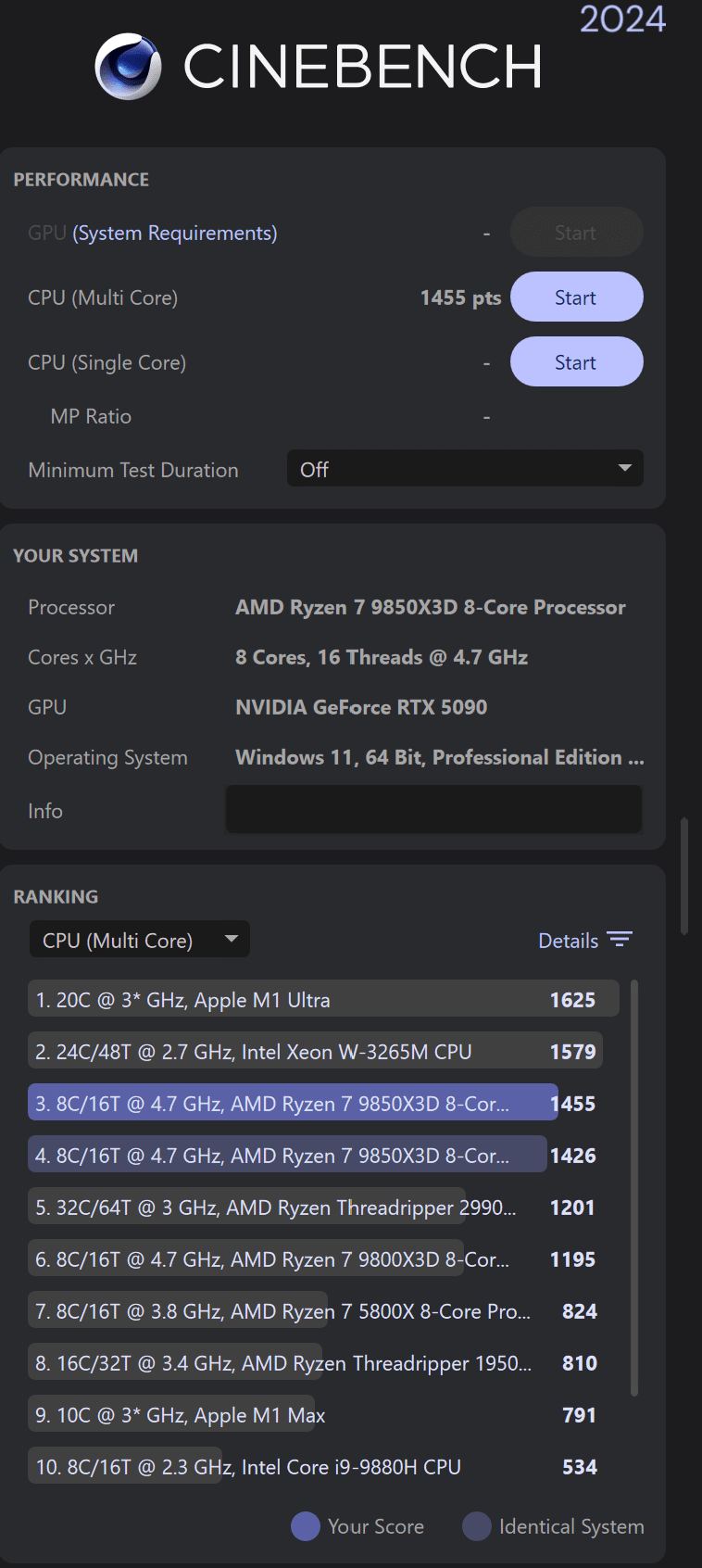Select the Threadripper 2990 ranking entry
Image resolution: width=702 pixels, height=1568 pixels.
click(x=315, y=1208)
